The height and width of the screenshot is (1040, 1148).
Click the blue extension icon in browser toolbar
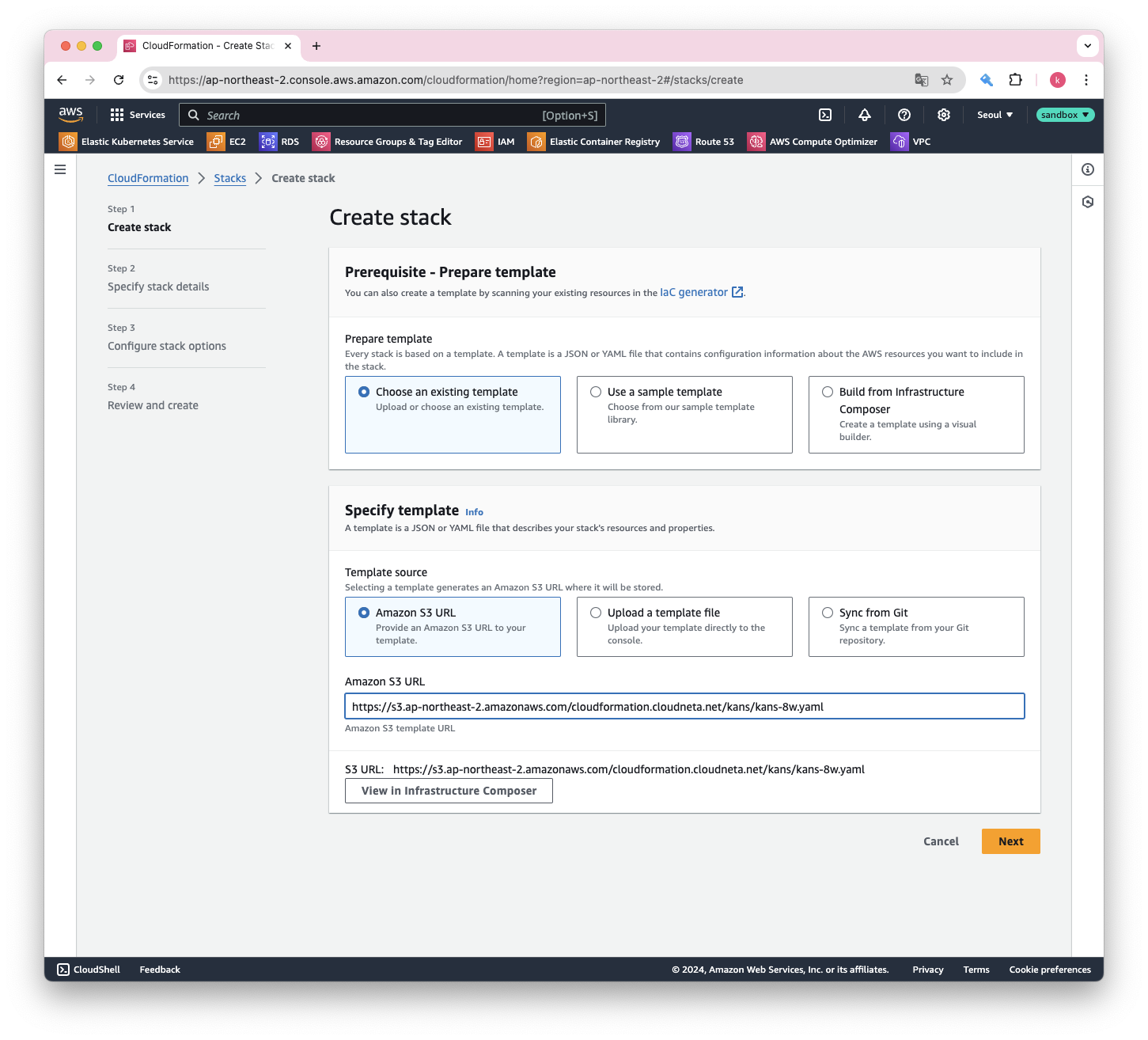pos(987,80)
